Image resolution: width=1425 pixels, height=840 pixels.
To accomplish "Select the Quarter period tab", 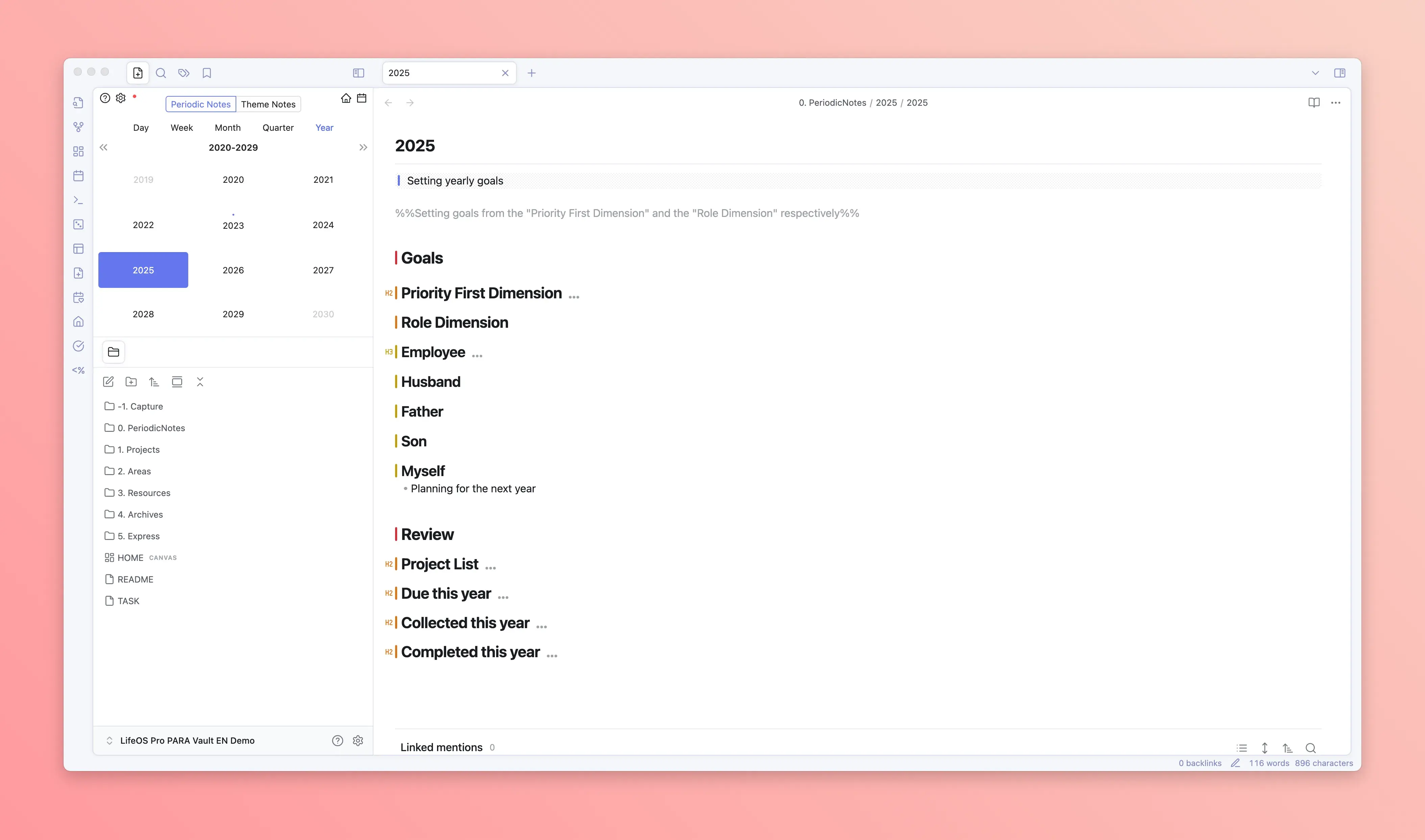I will point(278,128).
